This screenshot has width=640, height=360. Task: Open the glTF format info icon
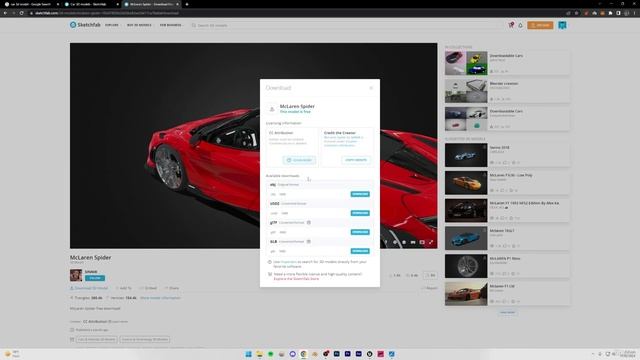tap(309, 222)
